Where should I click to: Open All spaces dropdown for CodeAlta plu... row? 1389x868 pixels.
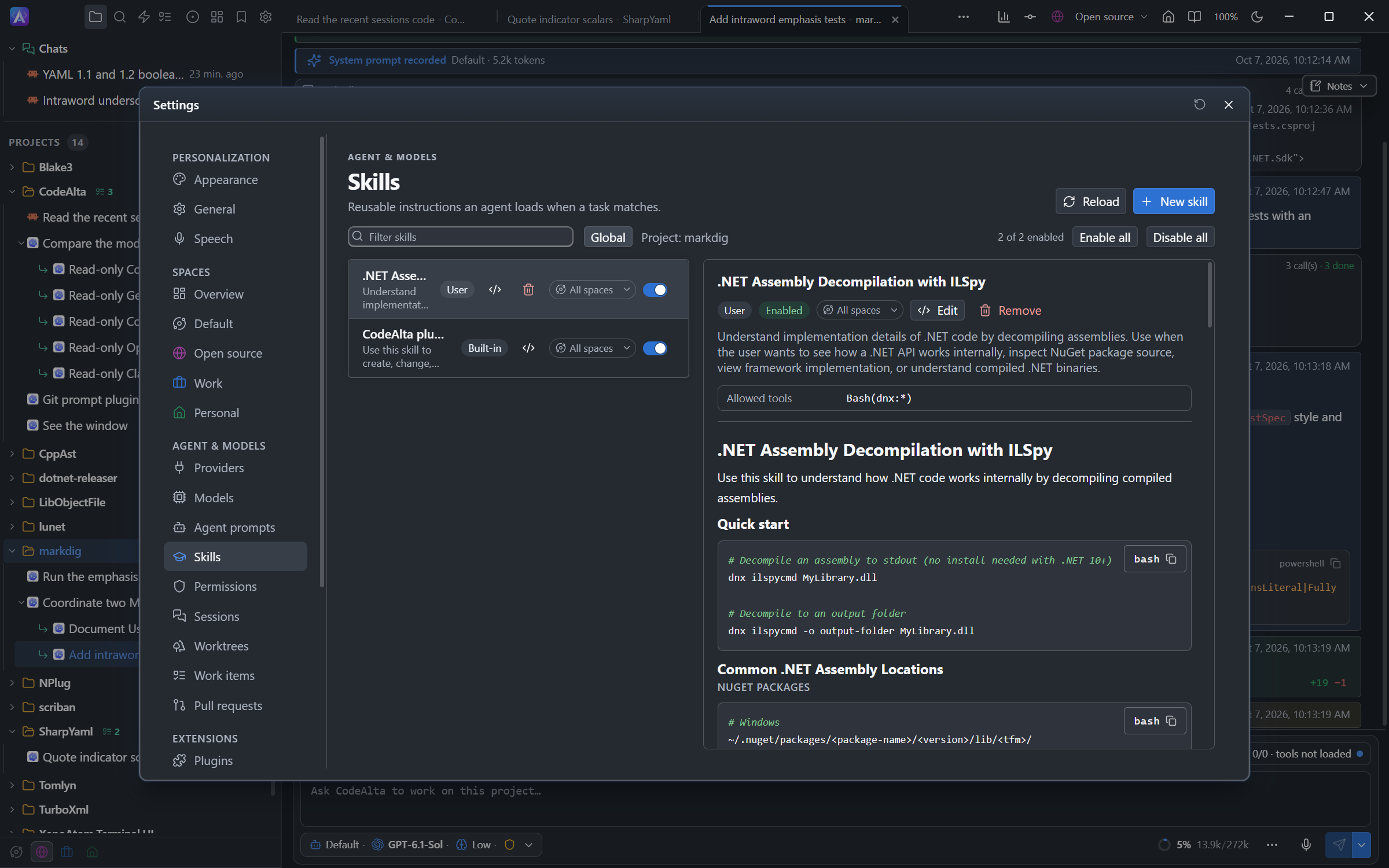pyautogui.click(x=593, y=348)
